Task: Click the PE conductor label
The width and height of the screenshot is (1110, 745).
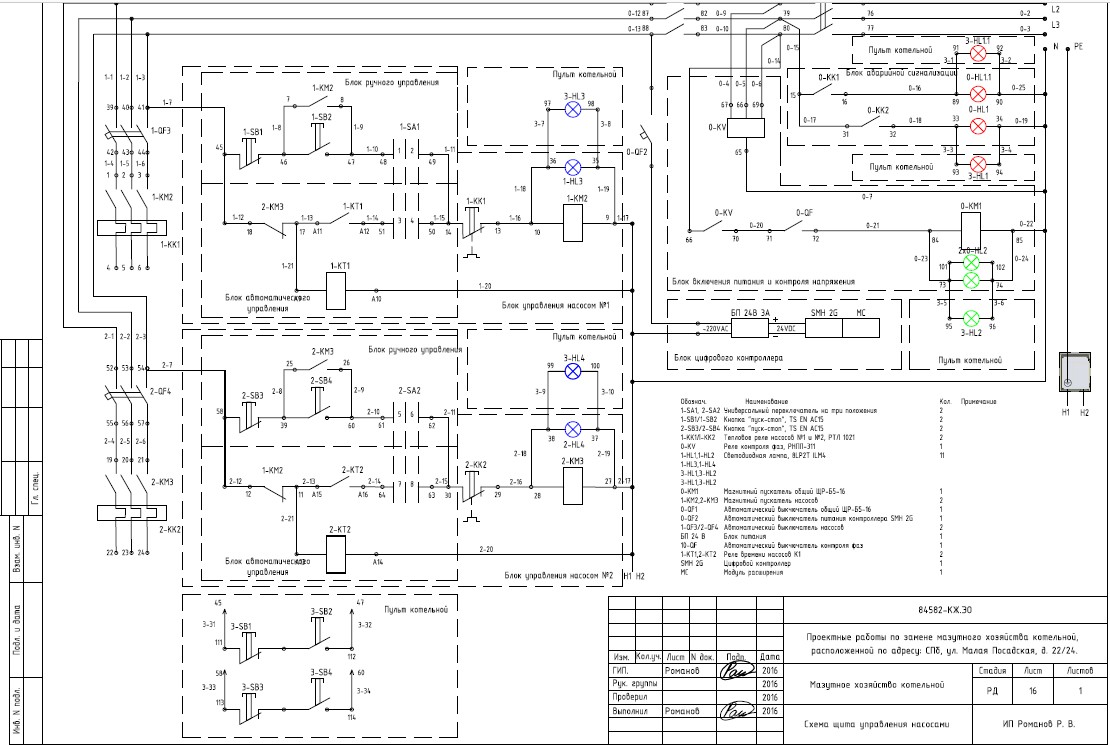Action: [1079, 47]
